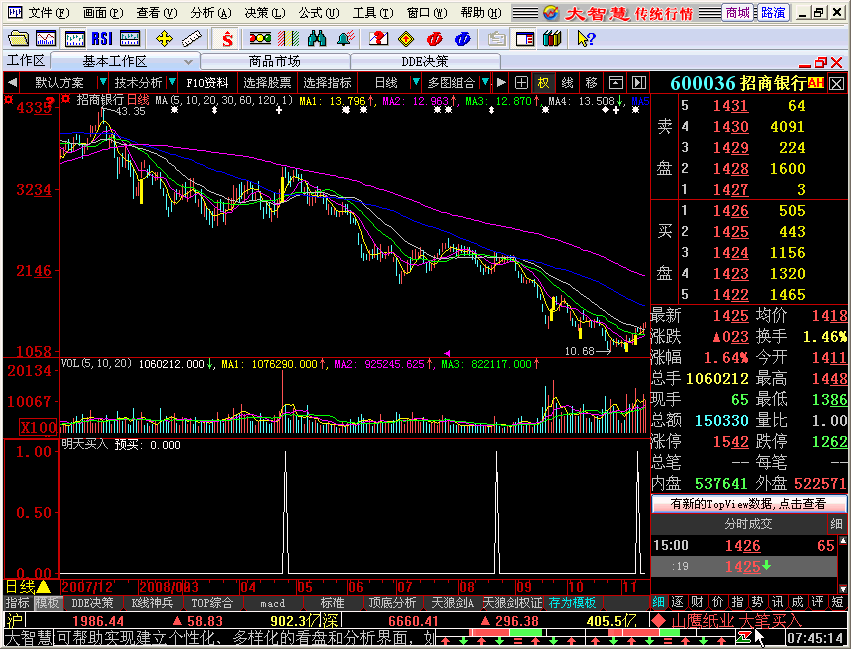Open the 文件(F) menu
Viewport: 851px width, 649px height.
coord(48,12)
